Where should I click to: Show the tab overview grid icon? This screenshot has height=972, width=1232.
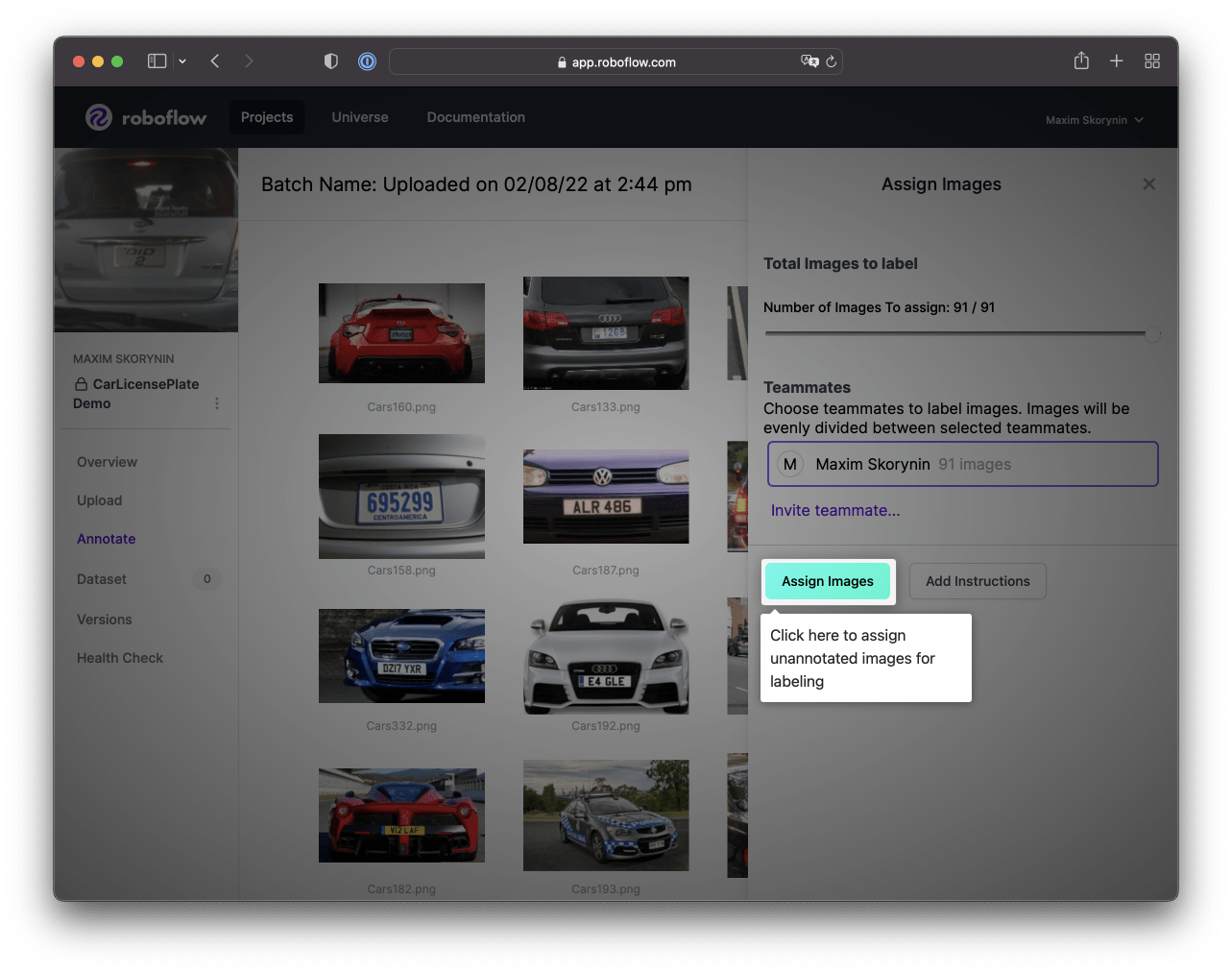(1152, 61)
